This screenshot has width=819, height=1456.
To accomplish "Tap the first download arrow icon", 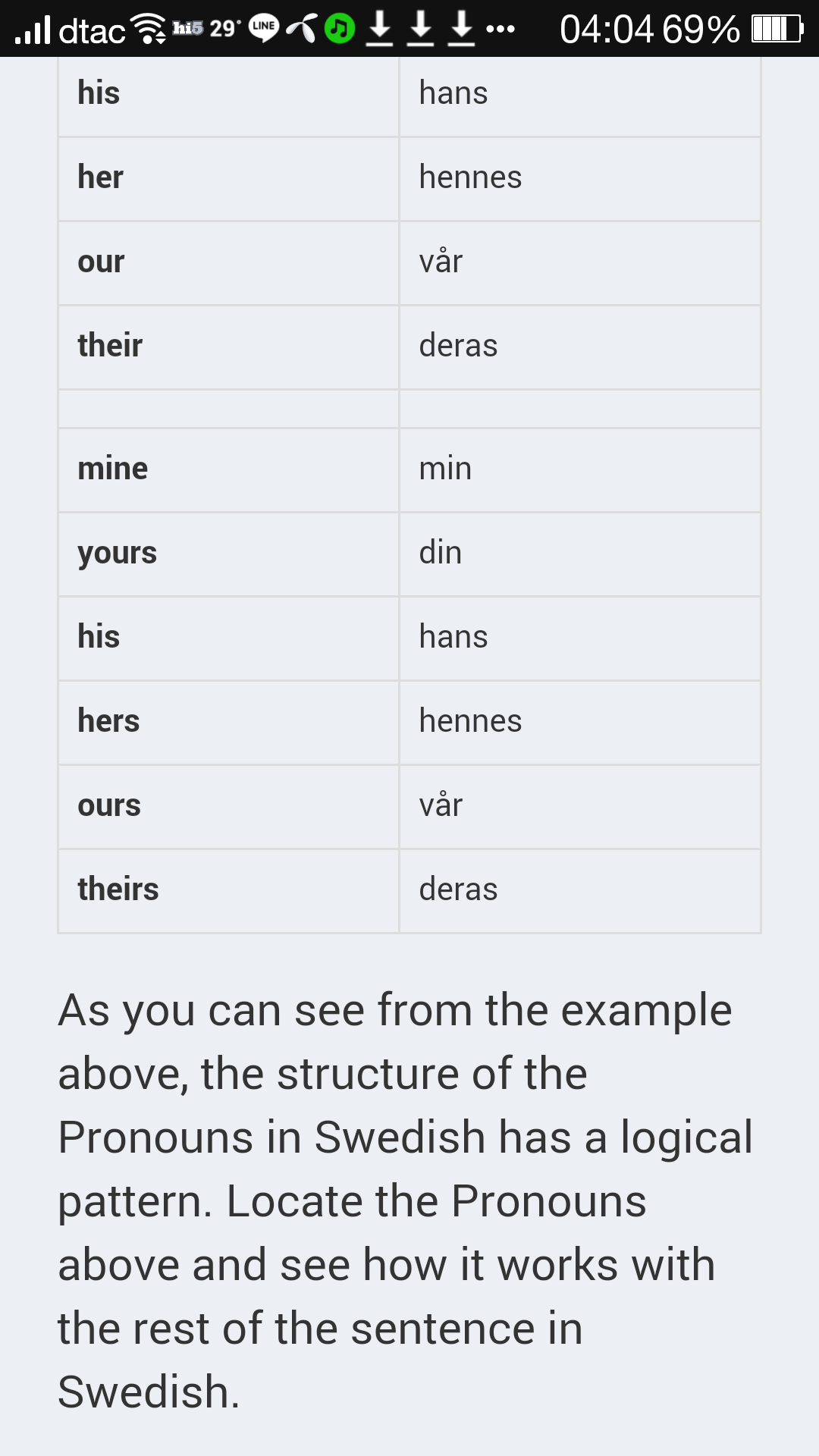I will click(379, 29).
